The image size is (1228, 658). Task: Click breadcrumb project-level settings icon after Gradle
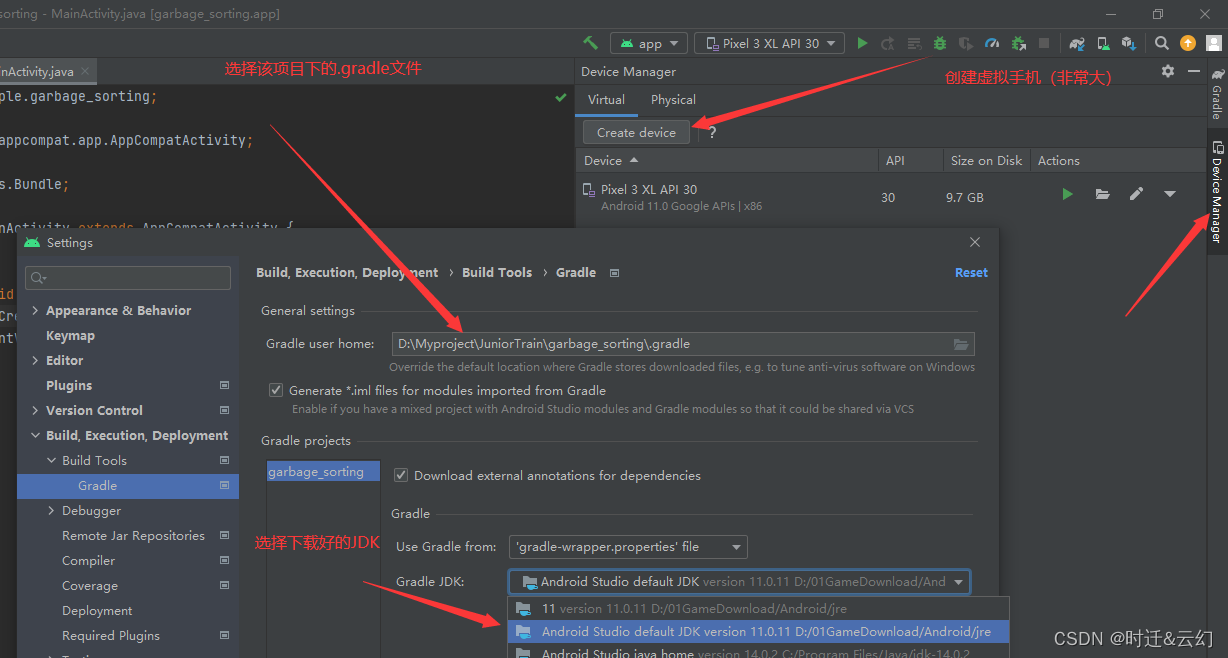click(615, 272)
